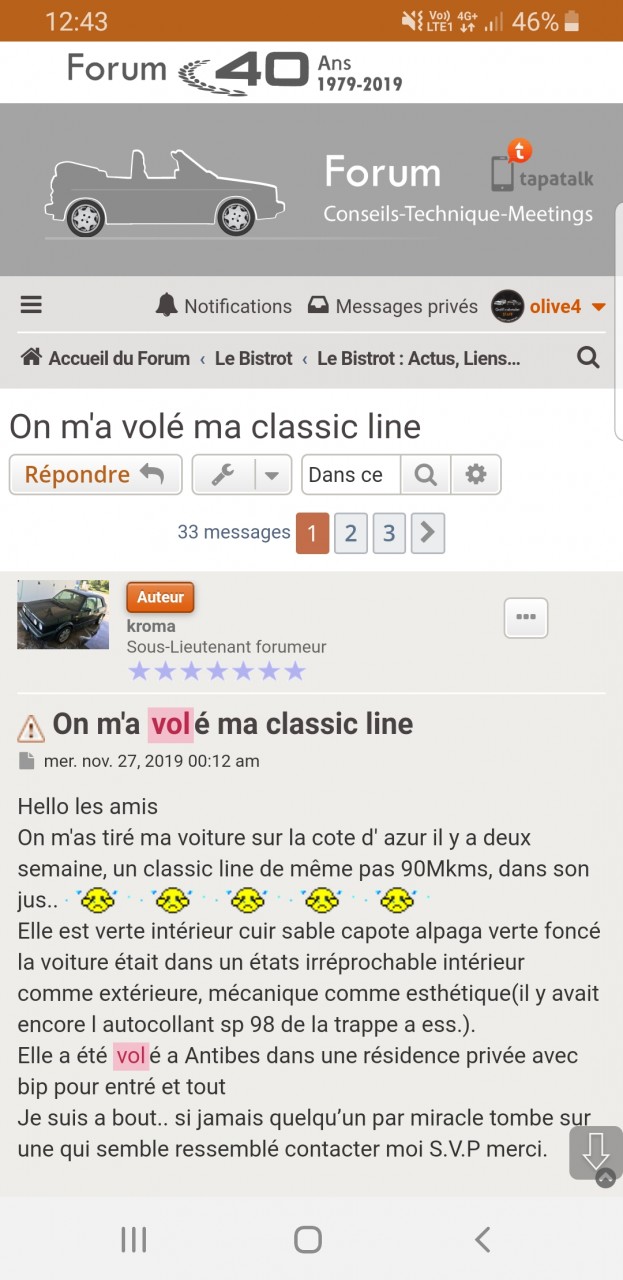Image resolution: width=623 pixels, height=1280 pixels.
Task: Open topic tools wrench dropdown
Action: pos(241,475)
